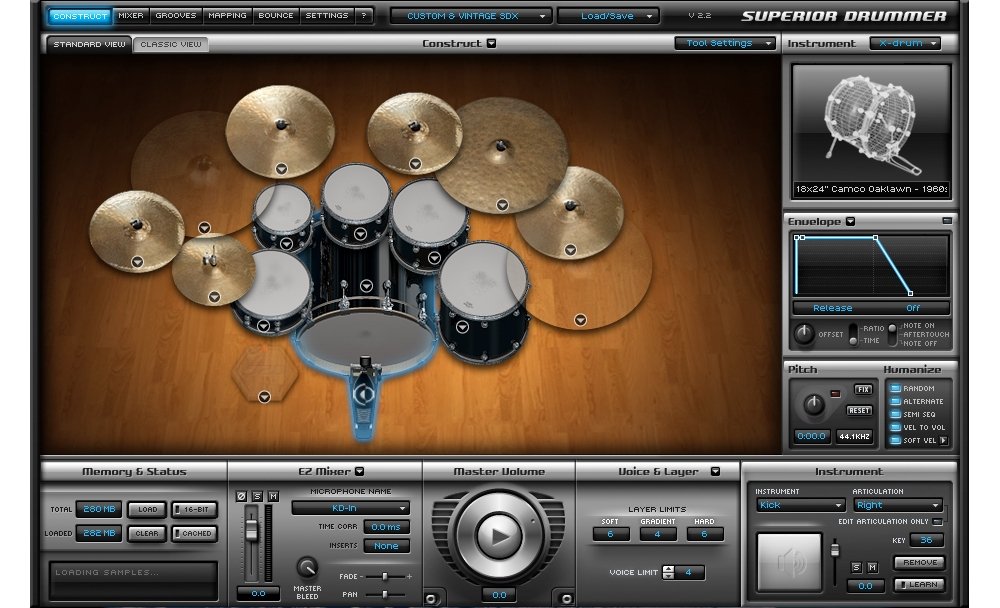Switch to Classic View tab
This screenshot has width=1000, height=608.
[170, 44]
